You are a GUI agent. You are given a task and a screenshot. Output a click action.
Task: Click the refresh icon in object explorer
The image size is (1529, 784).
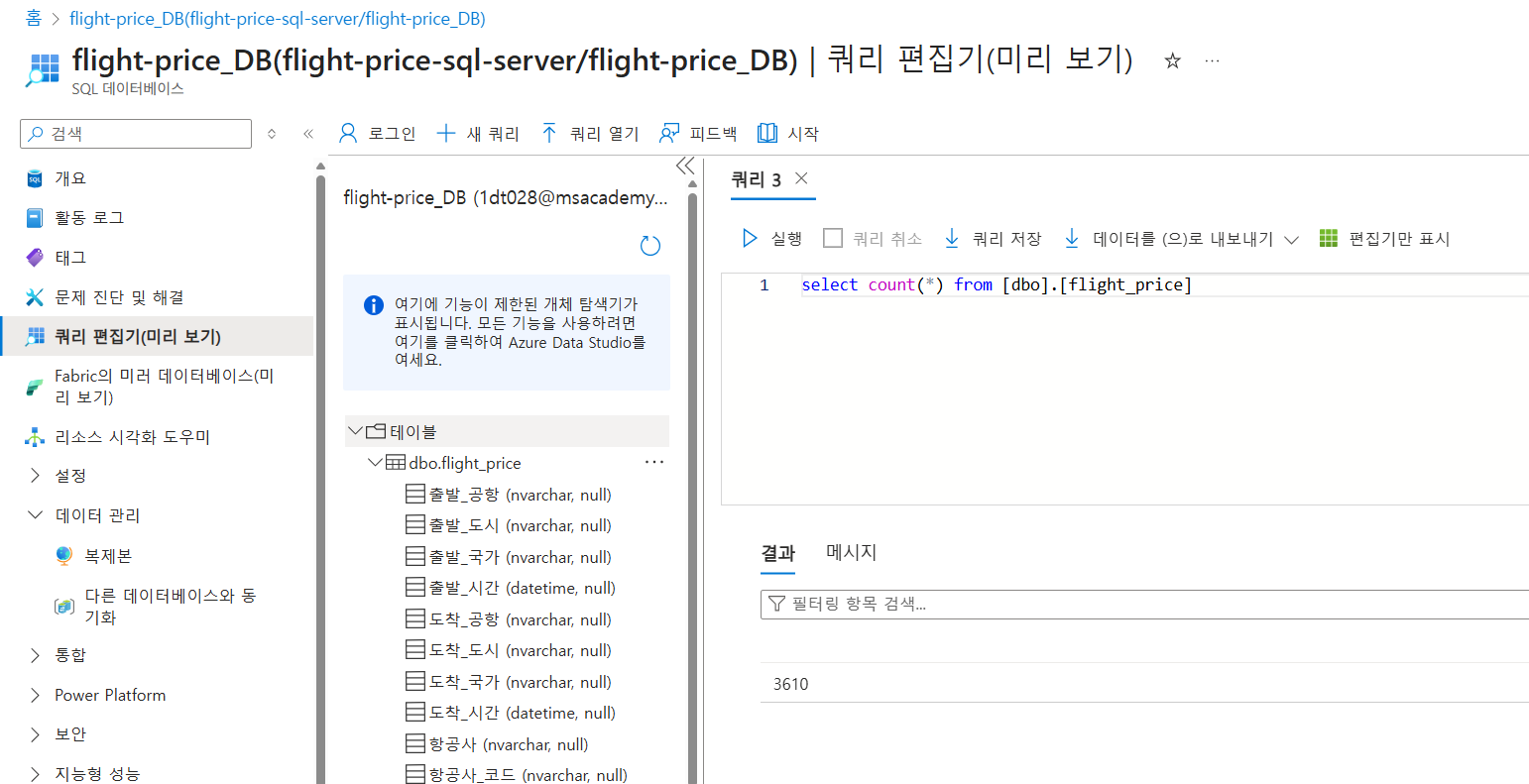(x=650, y=246)
